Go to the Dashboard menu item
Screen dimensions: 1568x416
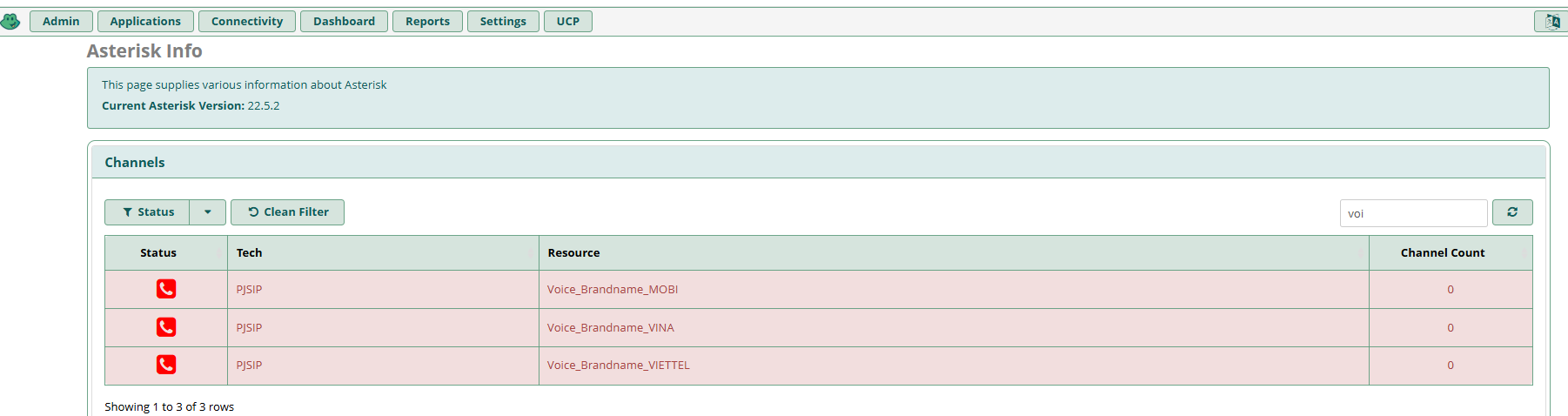(344, 21)
